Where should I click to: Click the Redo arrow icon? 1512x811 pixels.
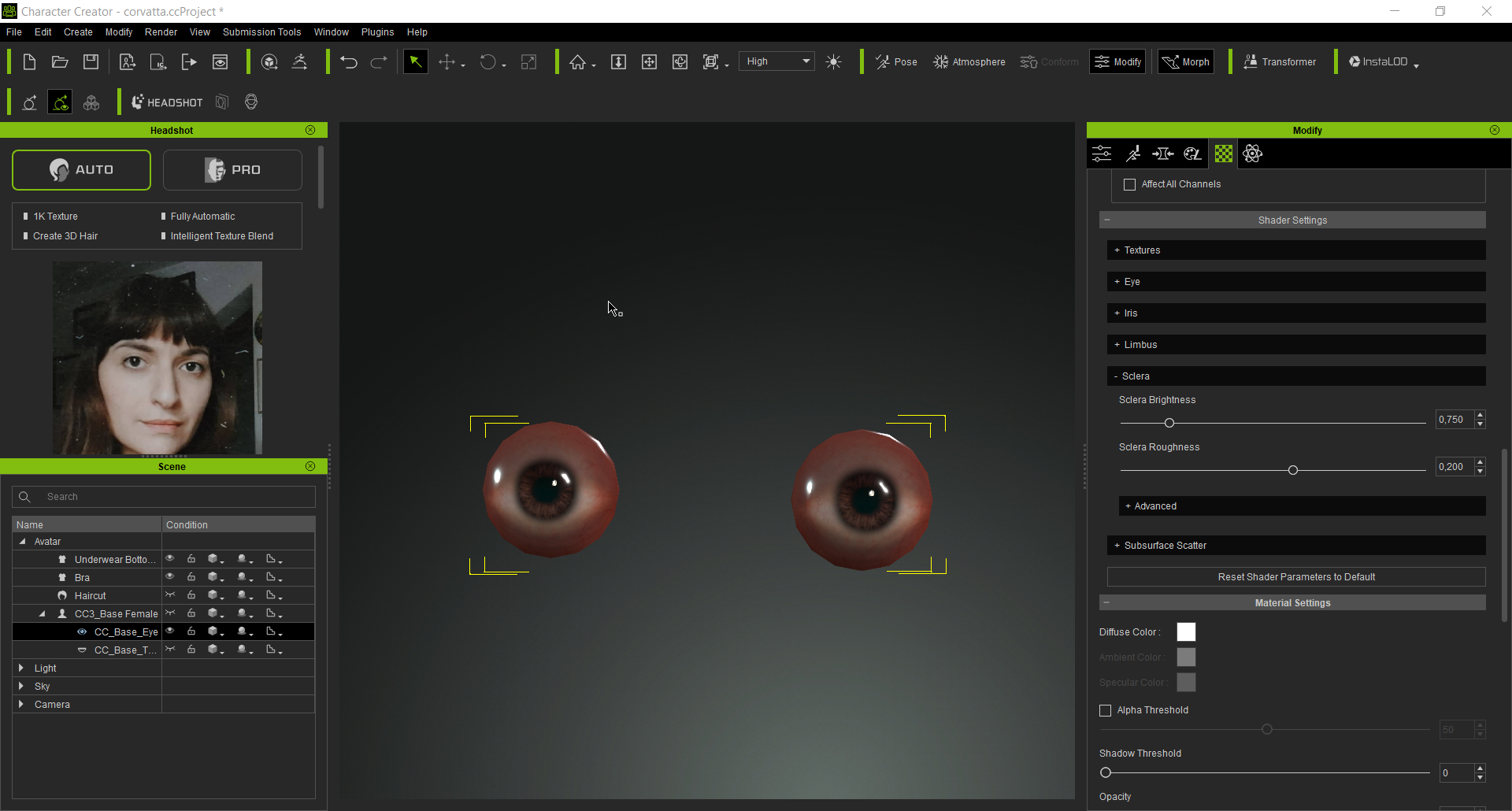tap(379, 62)
